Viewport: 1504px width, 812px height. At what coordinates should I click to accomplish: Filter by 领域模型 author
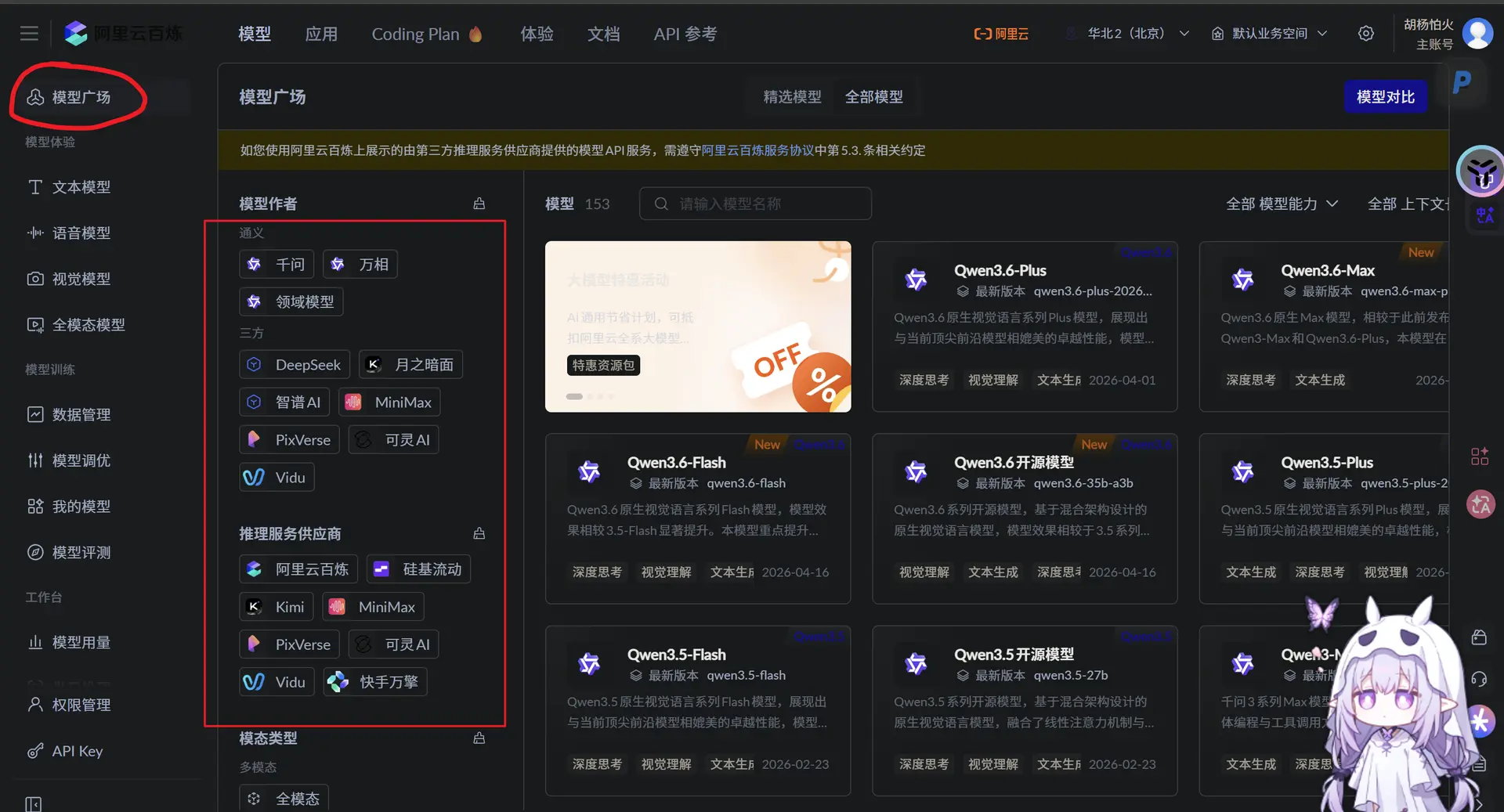coord(291,301)
